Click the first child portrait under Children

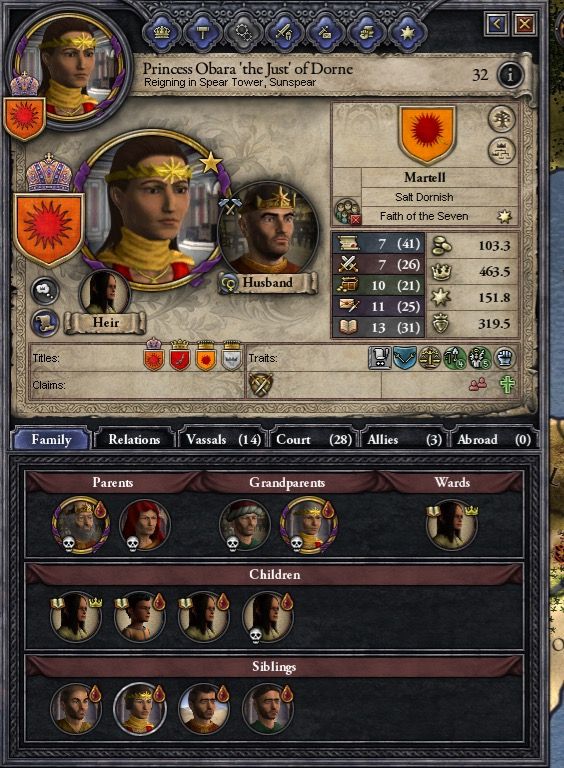click(76, 617)
